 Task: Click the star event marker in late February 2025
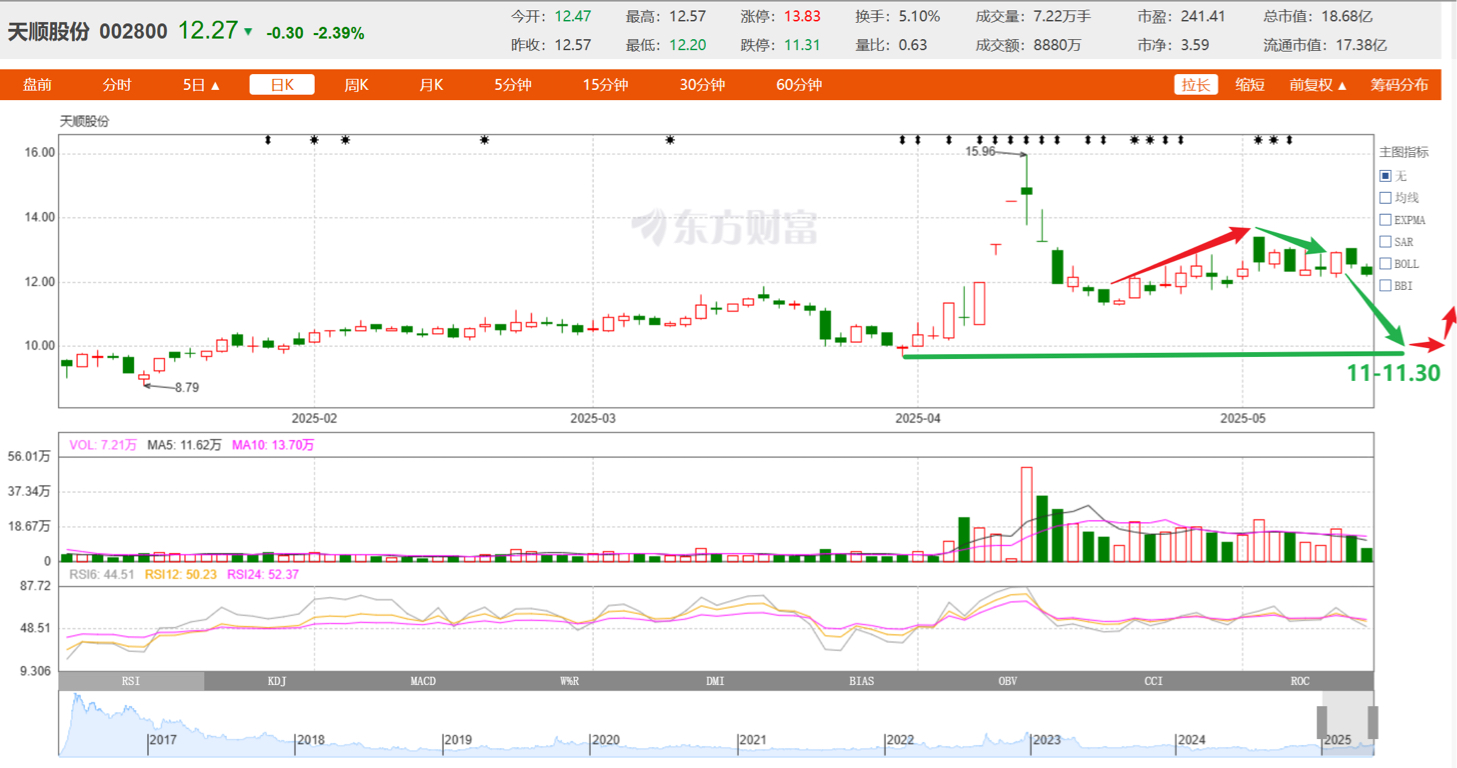(x=484, y=140)
